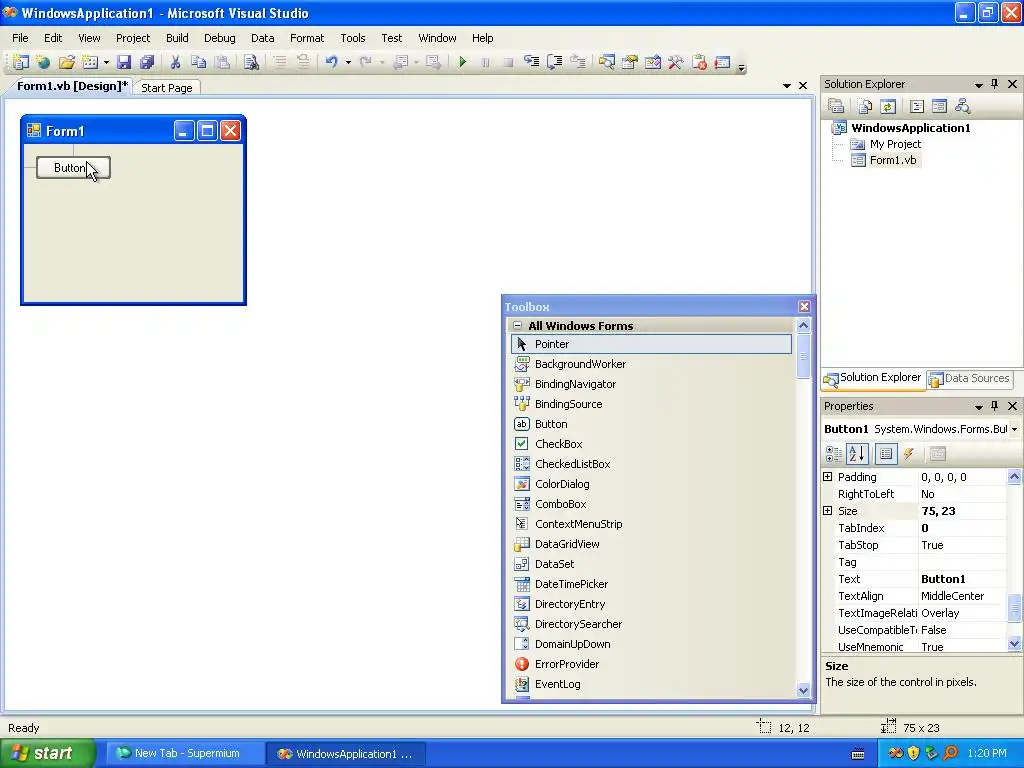This screenshot has height=768, width=1024.
Task: Click Properties icon in Solution Explorer toolbar
Action: point(836,106)
